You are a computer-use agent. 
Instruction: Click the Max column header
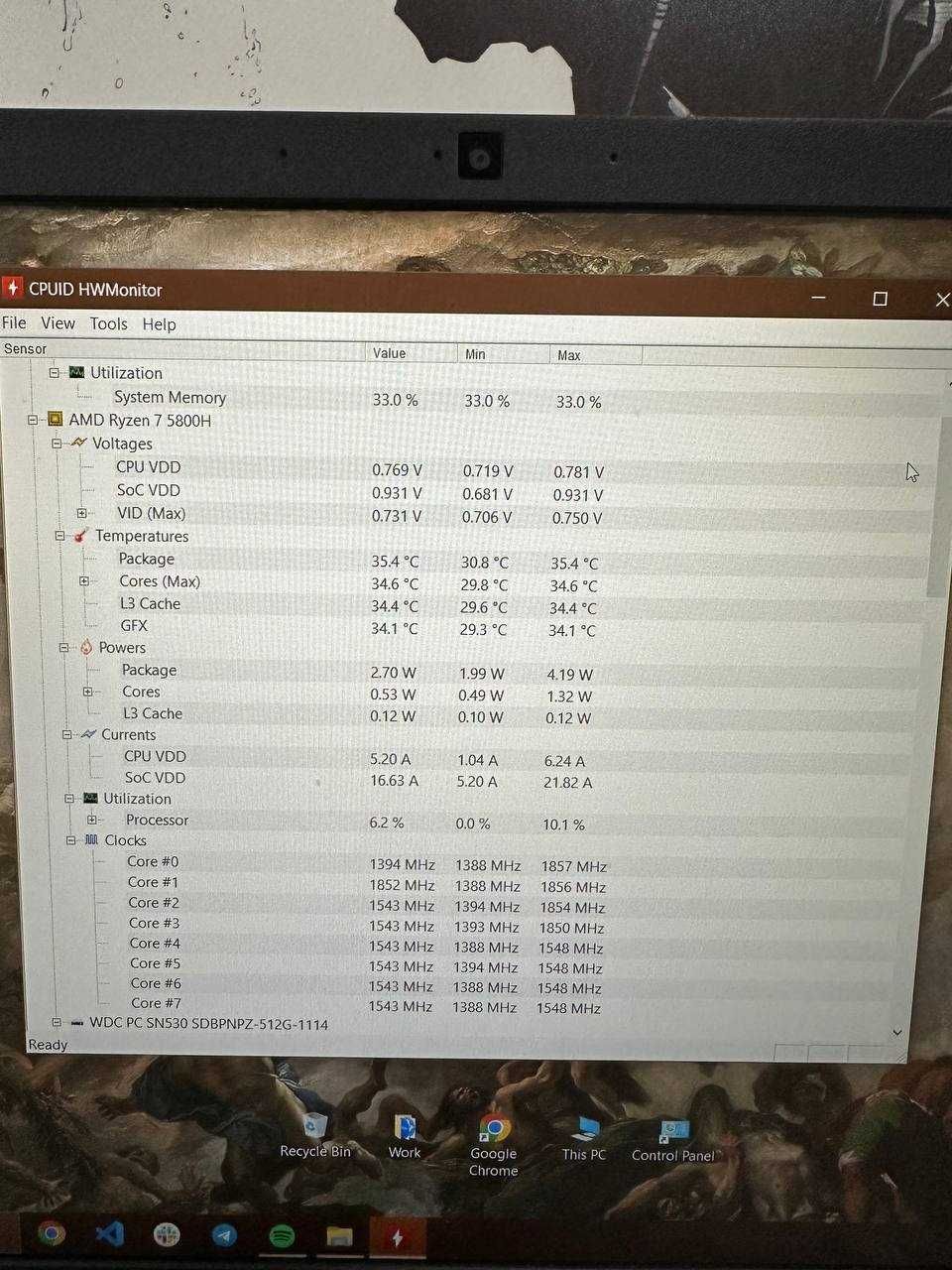[596, 355]
